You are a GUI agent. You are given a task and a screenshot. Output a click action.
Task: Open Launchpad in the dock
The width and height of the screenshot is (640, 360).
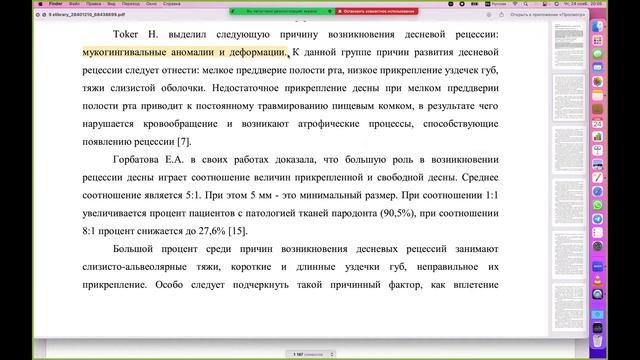pos(597,40)
